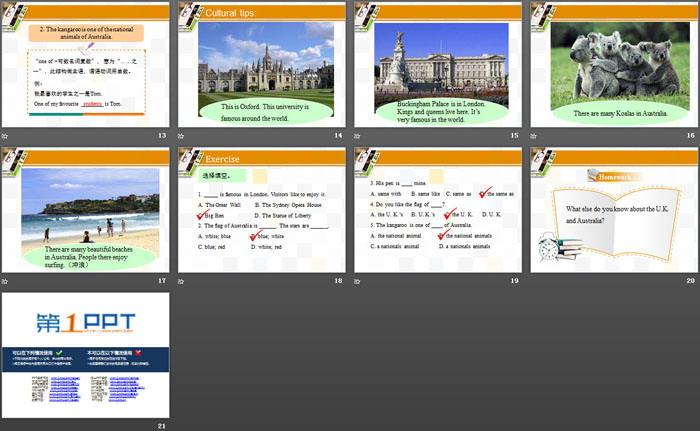700x431 pixels.
Task: Select slide 16 thumbnail with koalas
Action: tap(614, 65)
